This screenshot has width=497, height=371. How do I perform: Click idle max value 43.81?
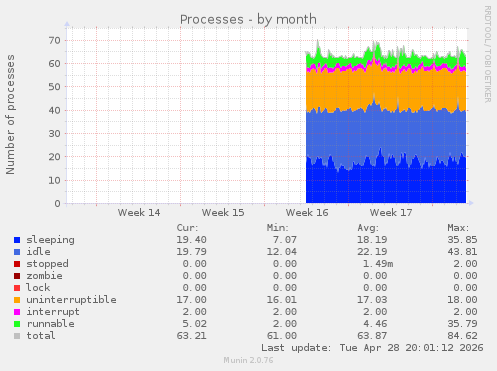462,252
